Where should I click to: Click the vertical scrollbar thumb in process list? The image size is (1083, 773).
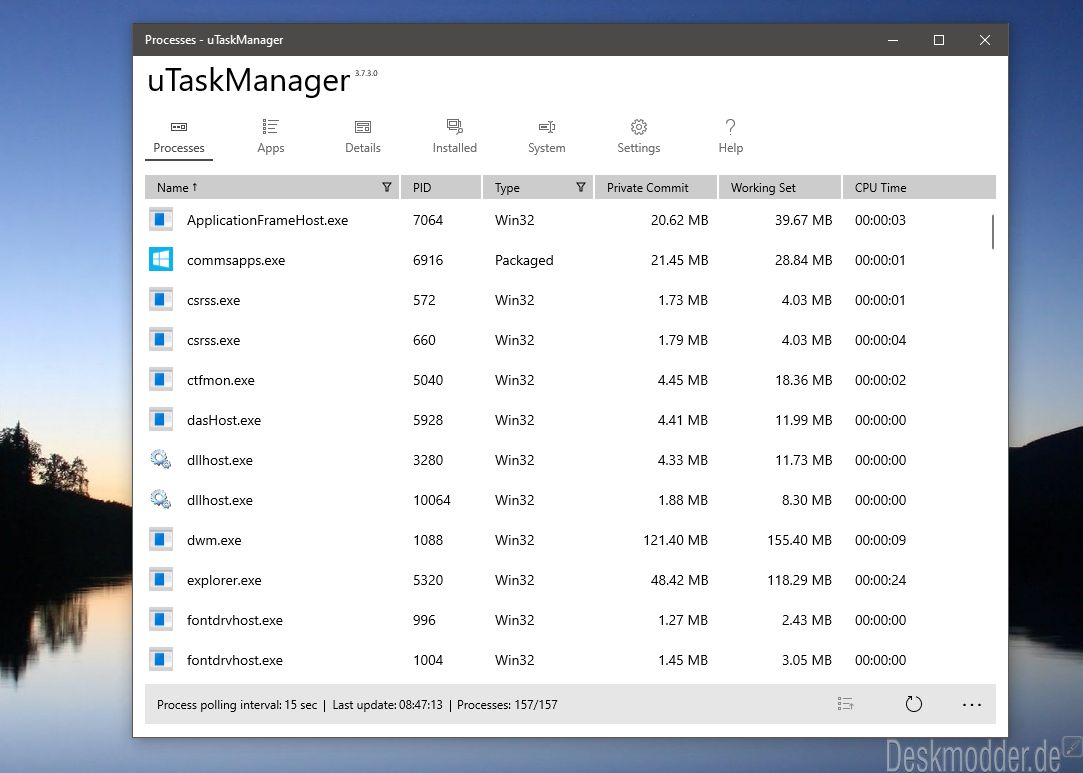coord(993,231)
